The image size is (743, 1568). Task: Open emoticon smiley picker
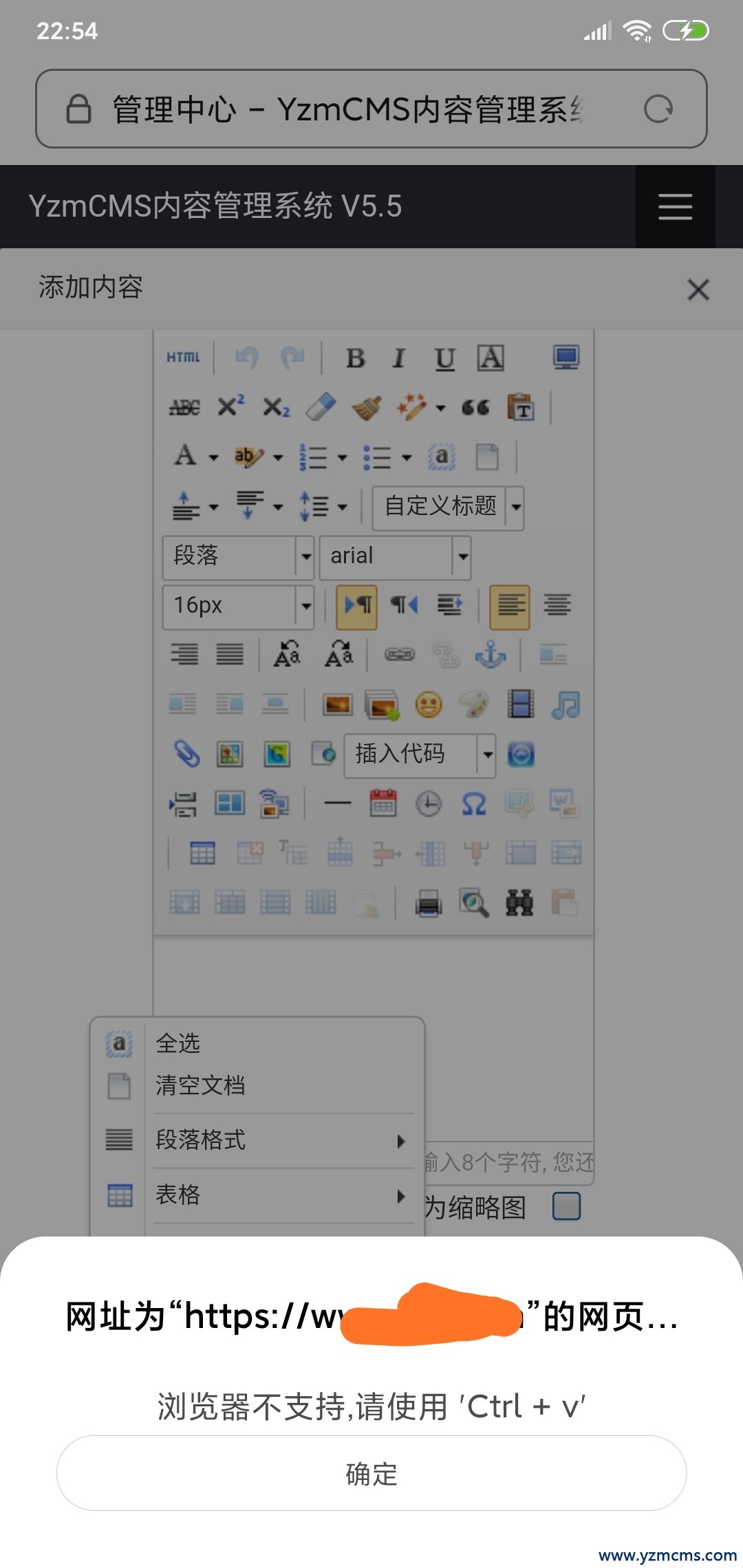click(429, 705)
